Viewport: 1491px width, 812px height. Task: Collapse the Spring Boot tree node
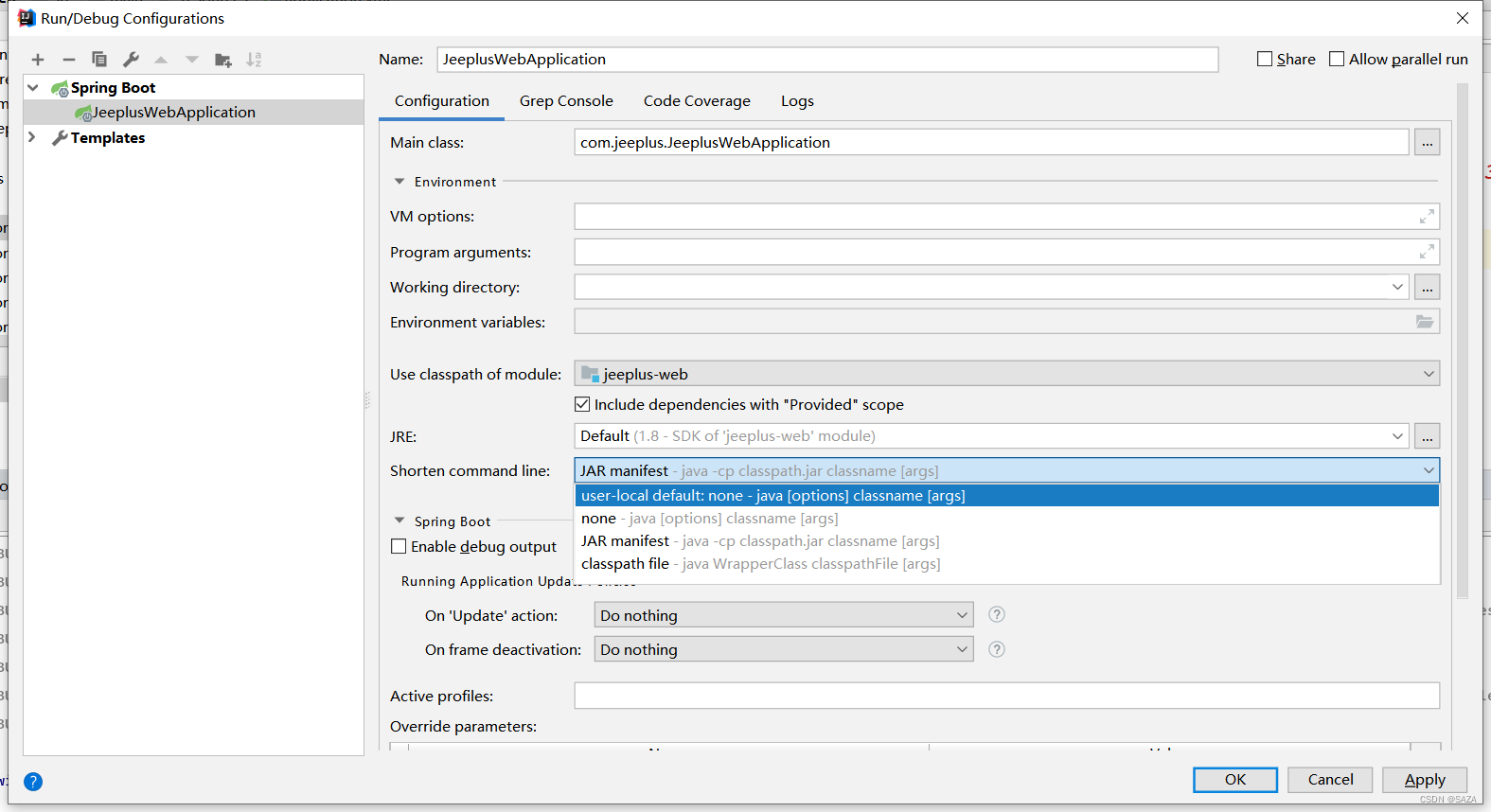coord(33,87)
